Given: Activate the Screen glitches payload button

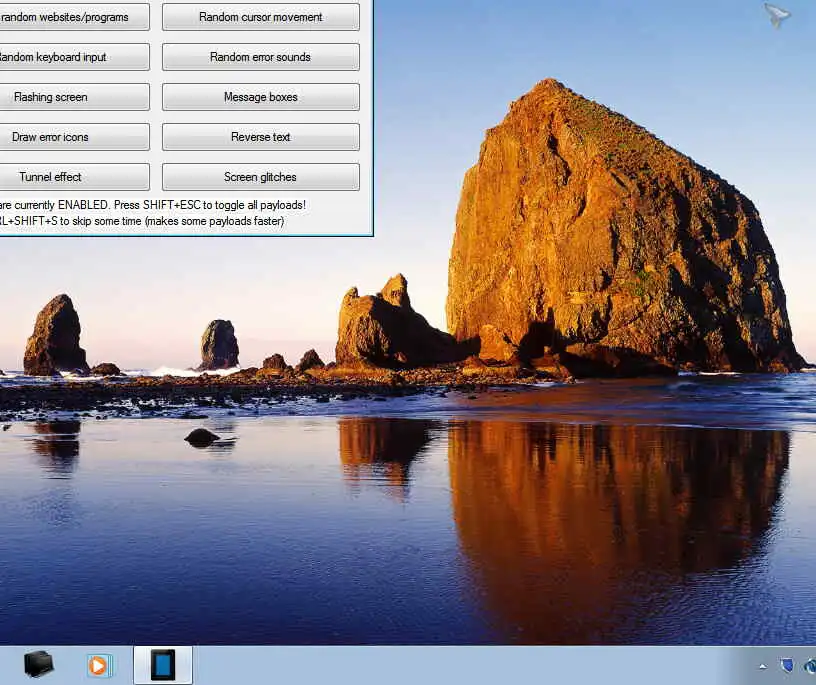Looking at the screenshot, I should 261,177.
